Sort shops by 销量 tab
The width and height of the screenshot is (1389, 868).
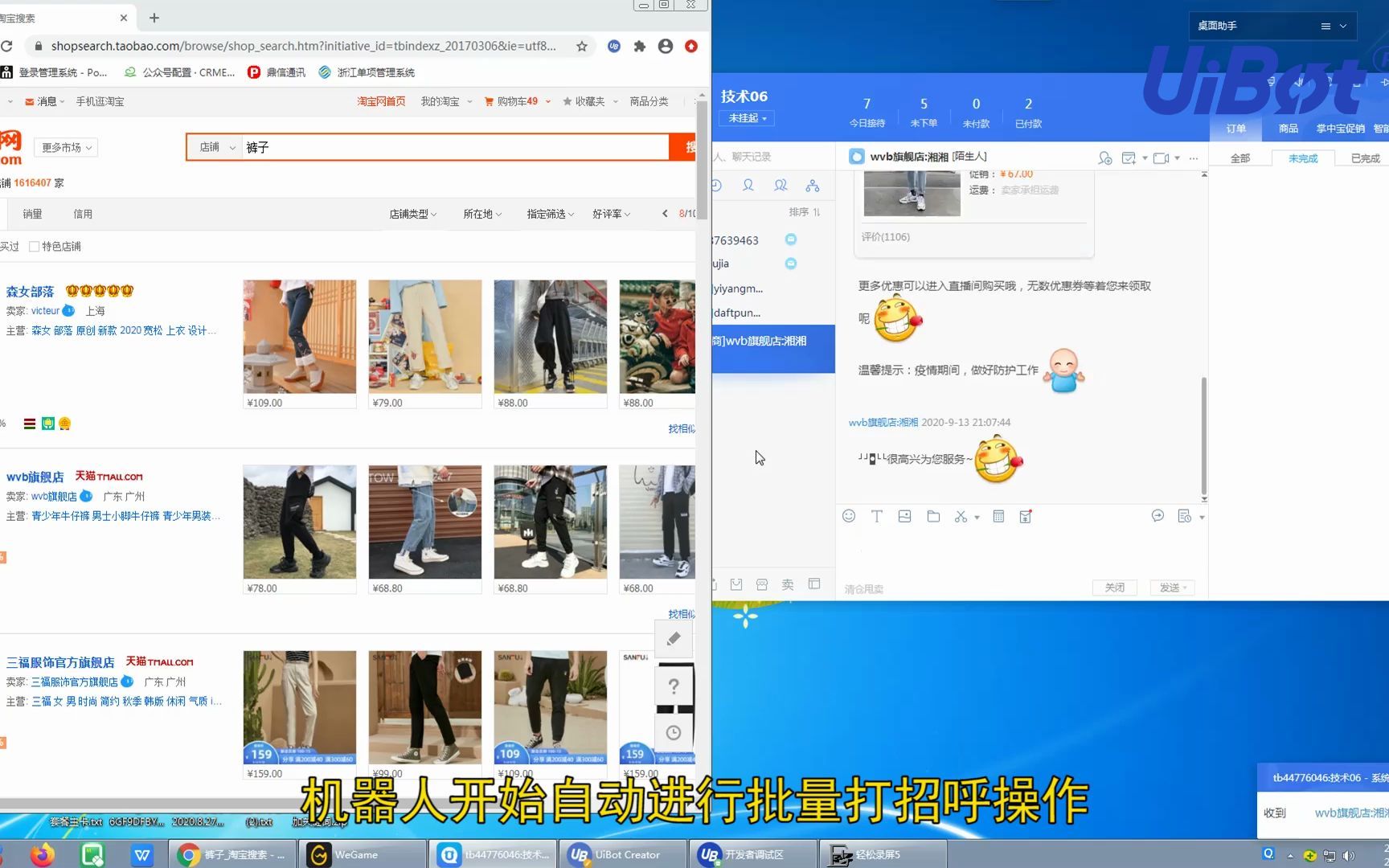[32, 214]
